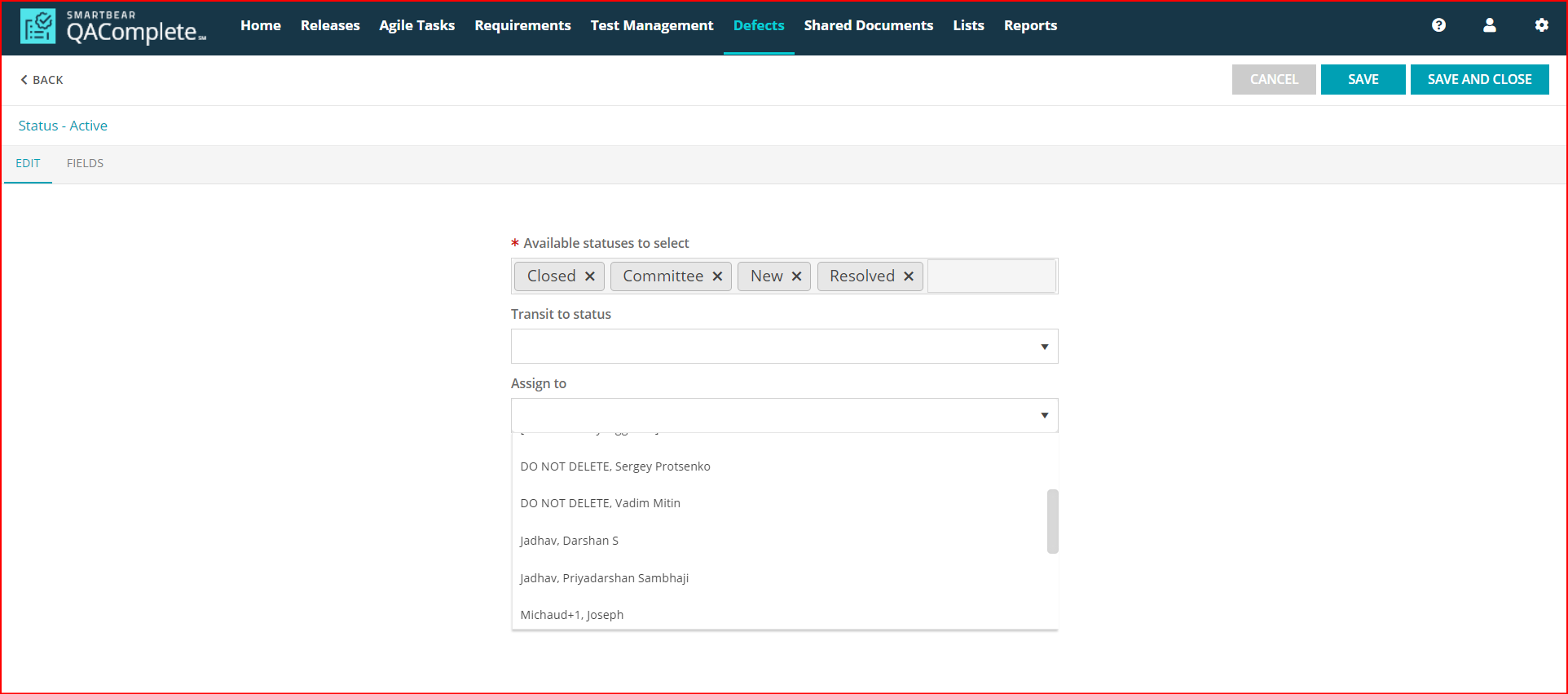The width and height of the screenshot is (1568, 694).
Task: Choose DO NOT DELETE, Vadim Mitin
Action: (x=600, y=503)
